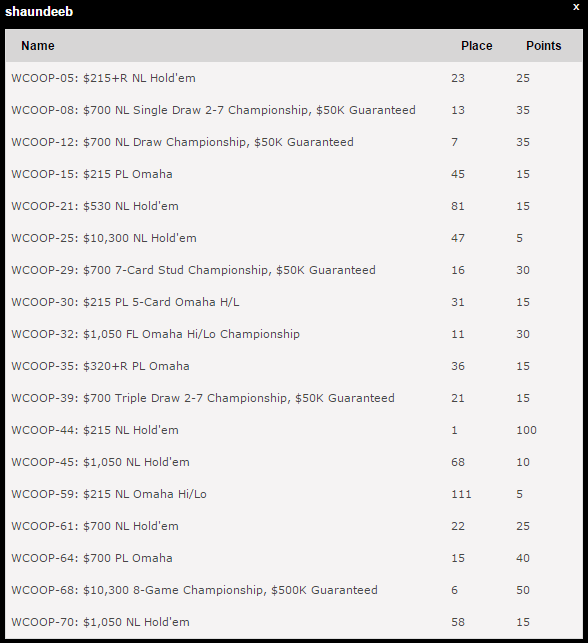Select WCOOP-05 $215+R NL Hold'em row
The width and height of the screenshot is (588, 643).
tap(294, 78)
